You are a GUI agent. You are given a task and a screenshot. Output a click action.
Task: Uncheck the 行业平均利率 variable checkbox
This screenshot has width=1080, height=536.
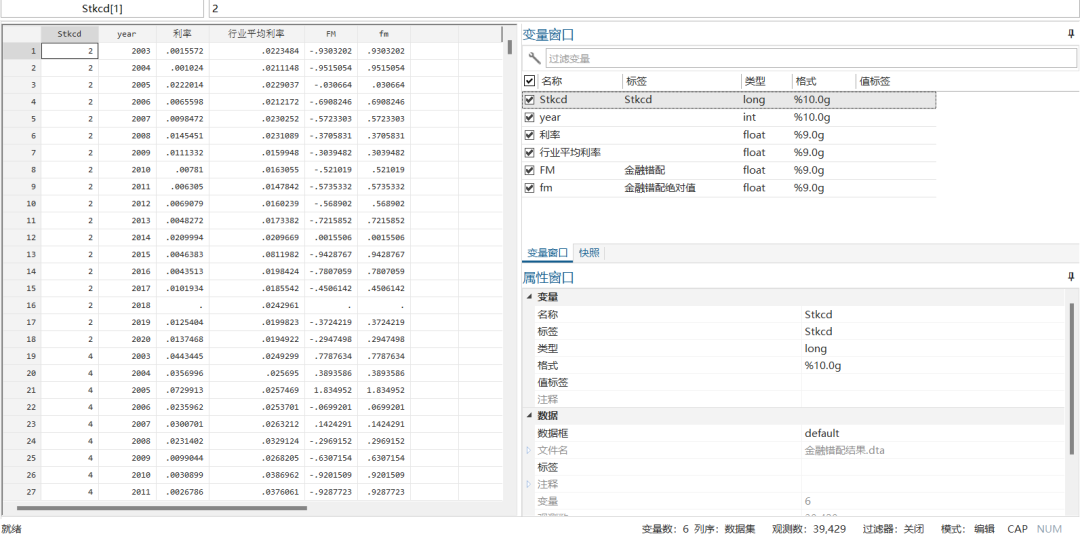pyautogui.click(x=530, y=152)
